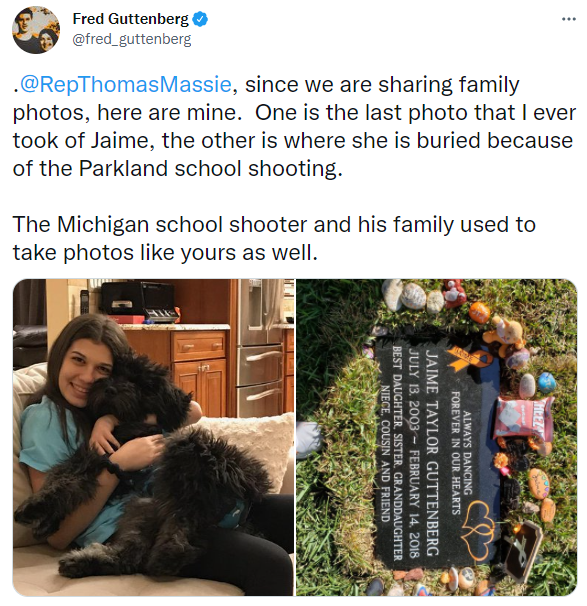Image resolution: width=587 pixels, height=606 pixels.
Task: Click the blue verified checkmark badge
Action: pos(200,19)
